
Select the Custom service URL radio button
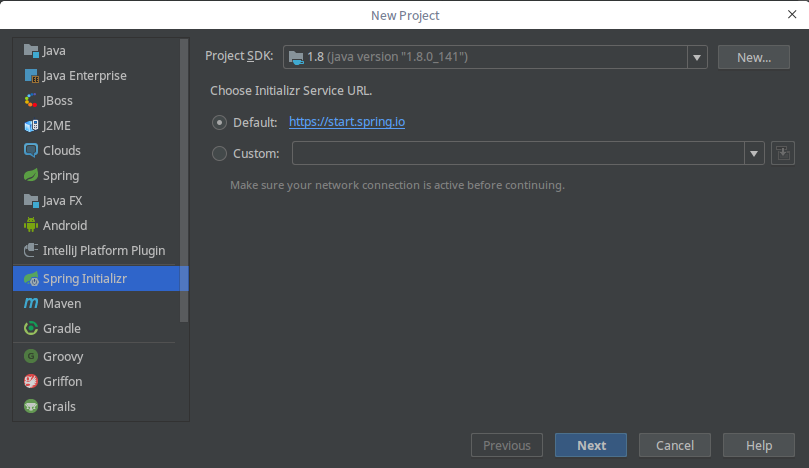pos(219,153)
